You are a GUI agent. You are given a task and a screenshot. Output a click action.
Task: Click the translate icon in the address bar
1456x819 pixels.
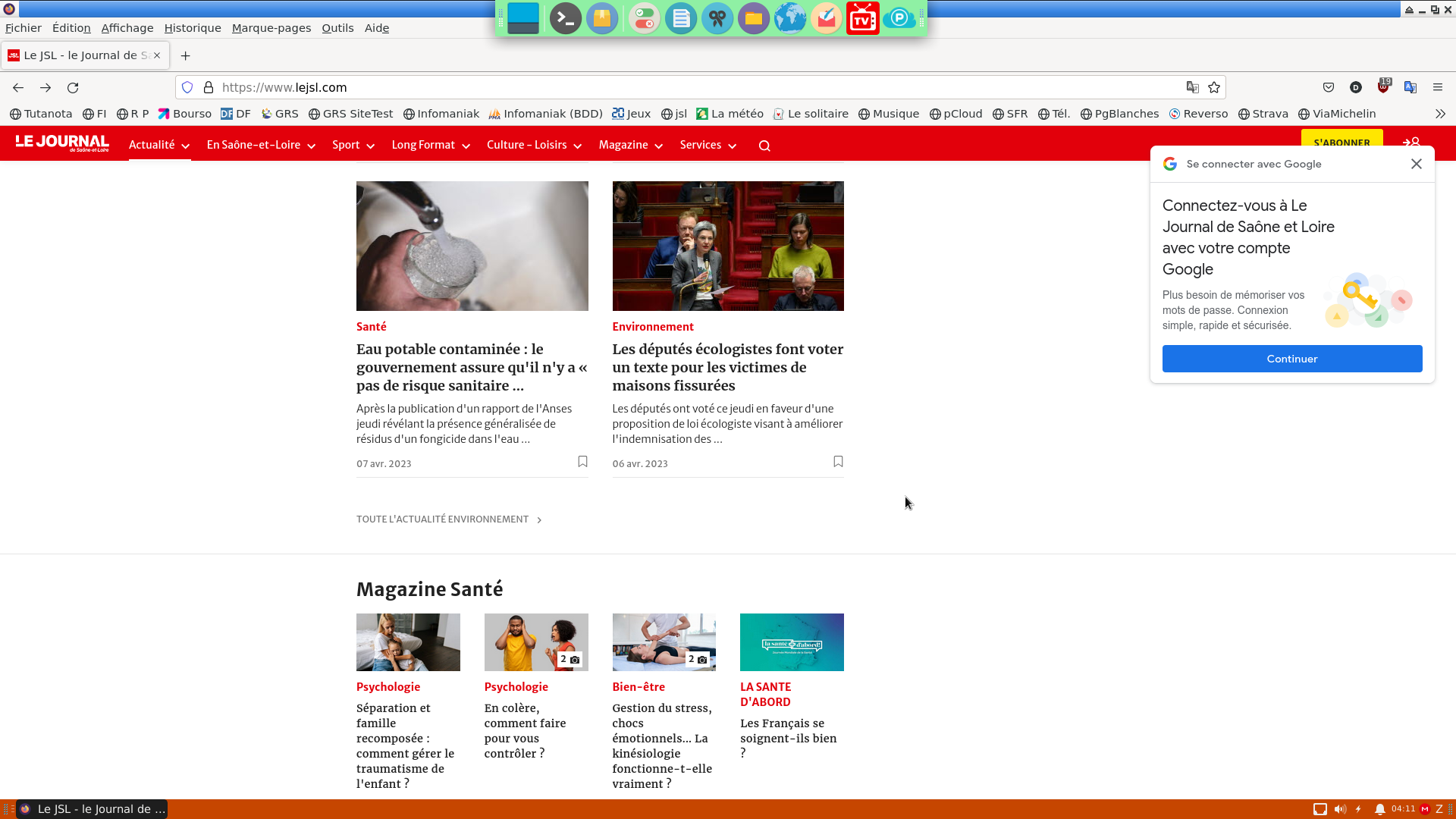click(1193, 87)
